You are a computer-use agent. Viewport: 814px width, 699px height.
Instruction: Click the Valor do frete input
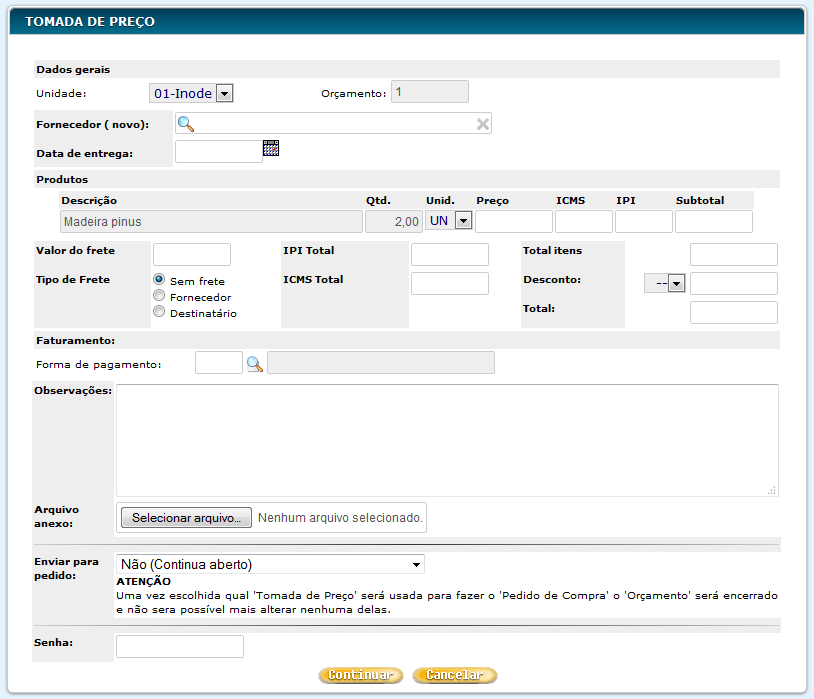pos(191,254)
